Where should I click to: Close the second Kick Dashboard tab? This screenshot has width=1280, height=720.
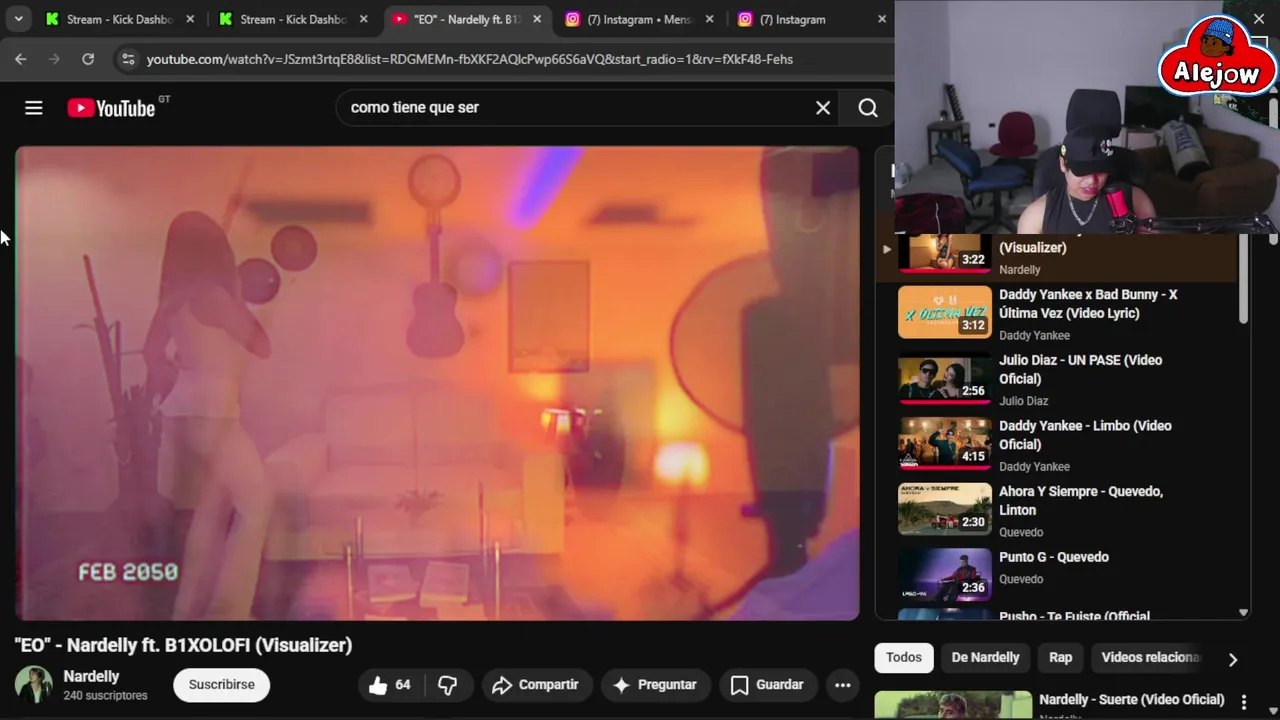coord(364,19)
